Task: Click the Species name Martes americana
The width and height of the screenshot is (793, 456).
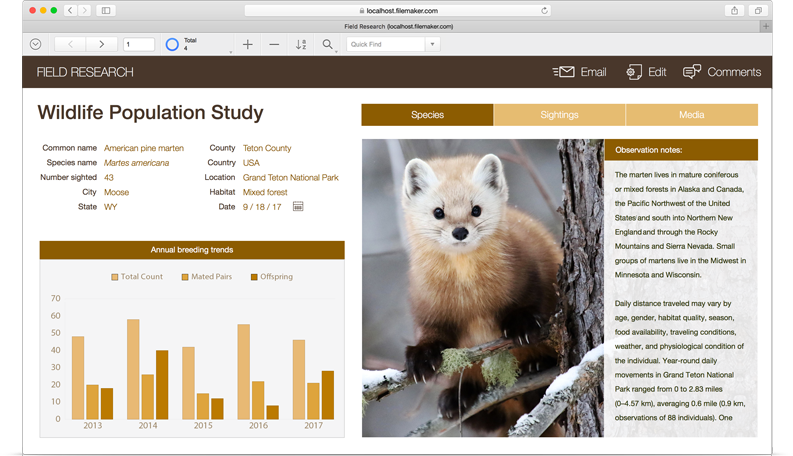Action: coord(137,163)
